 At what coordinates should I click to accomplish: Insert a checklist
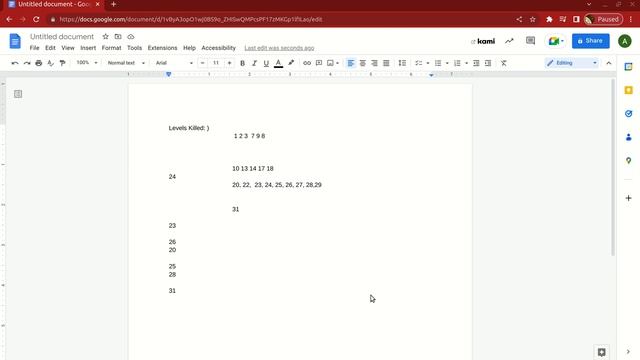[418, 63]
